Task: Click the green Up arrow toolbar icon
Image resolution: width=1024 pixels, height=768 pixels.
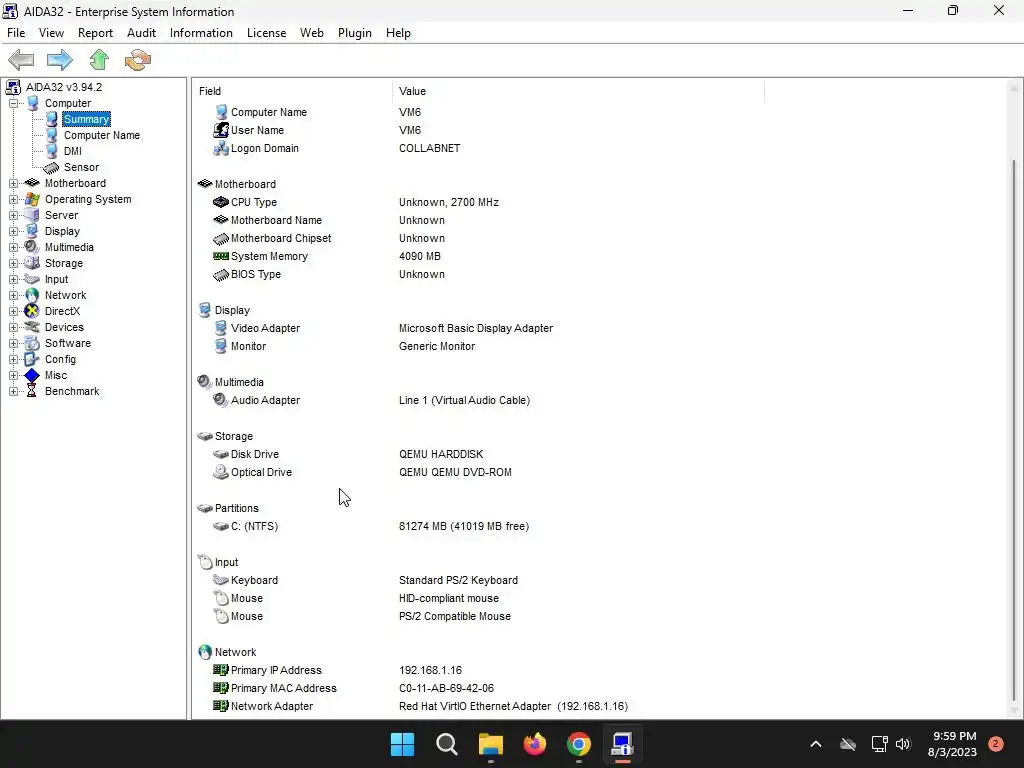Action: [99, 60]
